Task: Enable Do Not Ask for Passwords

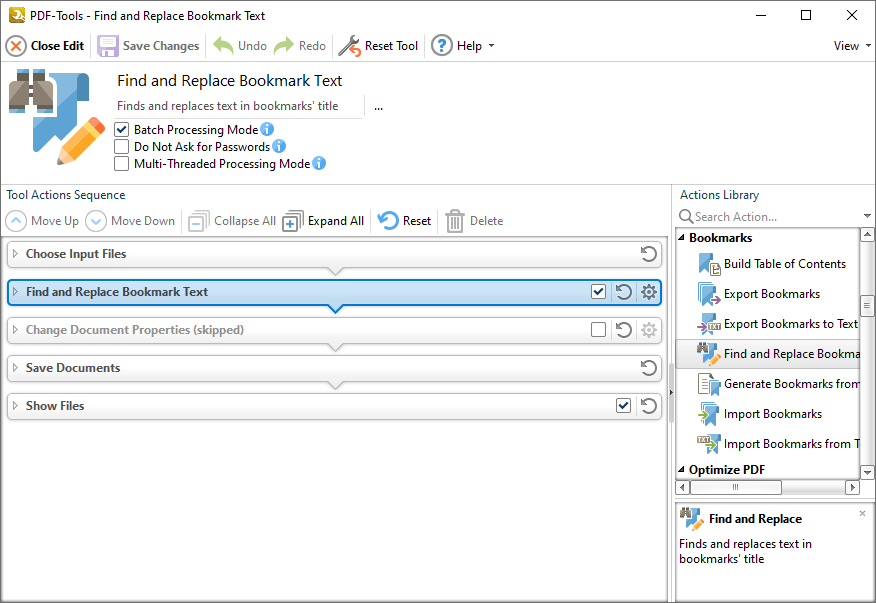Action: 121,146
